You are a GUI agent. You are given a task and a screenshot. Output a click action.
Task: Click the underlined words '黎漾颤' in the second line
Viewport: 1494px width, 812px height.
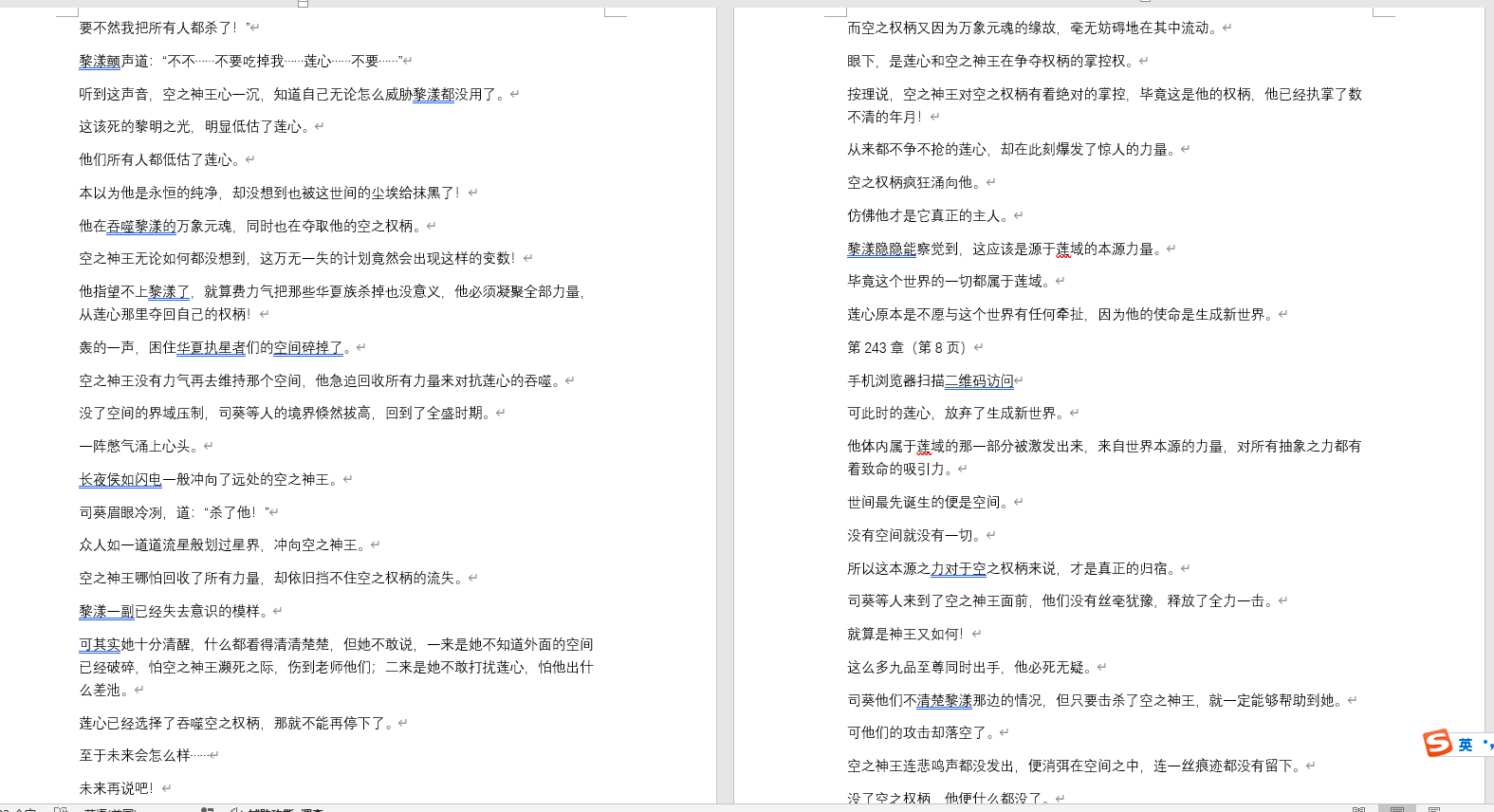pos(100,61)
